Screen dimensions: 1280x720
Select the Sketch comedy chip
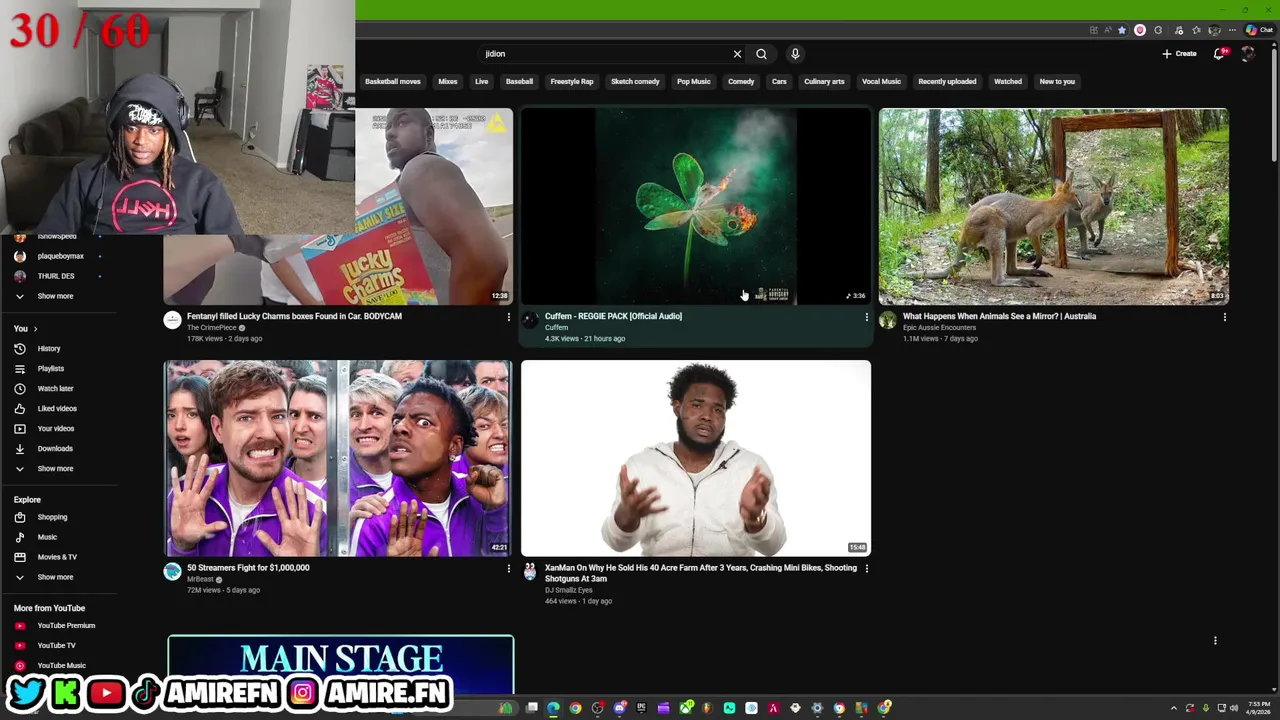pyautogui.click(x=635, y=81)
